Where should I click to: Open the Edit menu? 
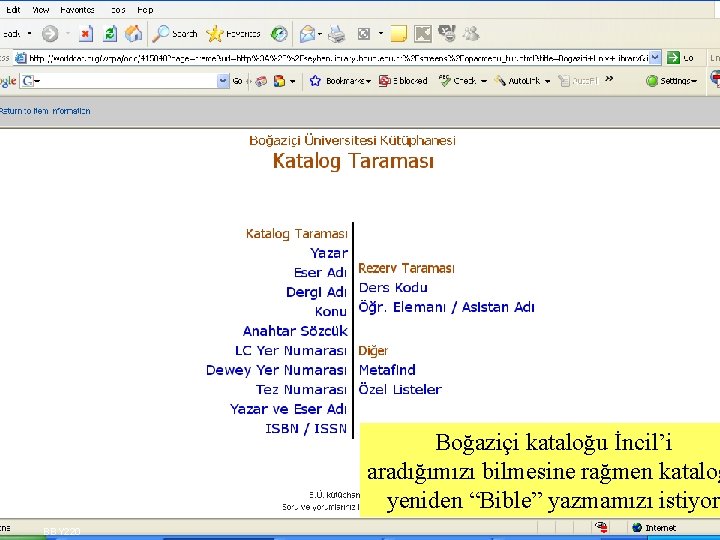(13, 10)
